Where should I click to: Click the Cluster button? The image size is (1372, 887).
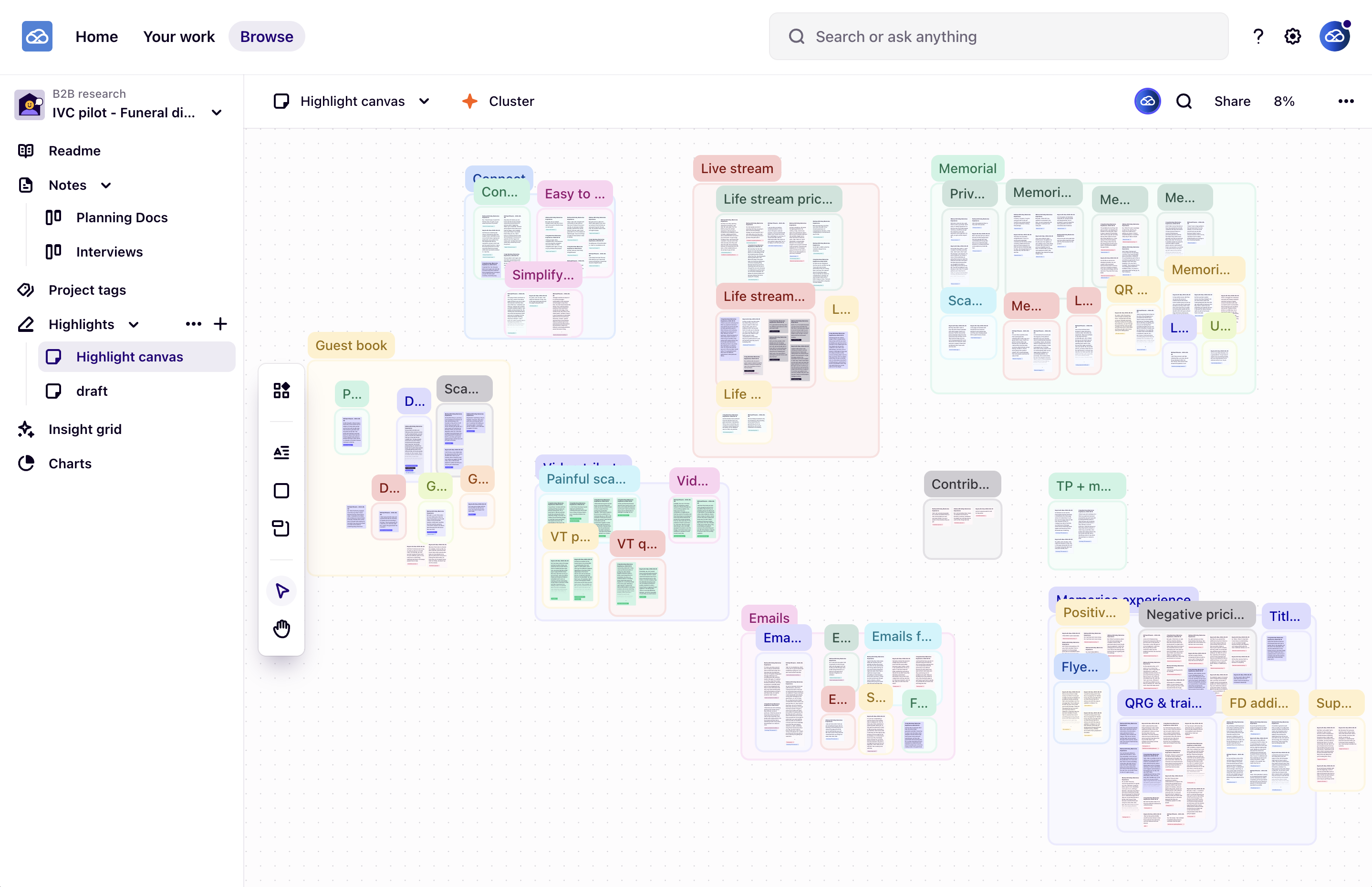[x=499, y=102]
